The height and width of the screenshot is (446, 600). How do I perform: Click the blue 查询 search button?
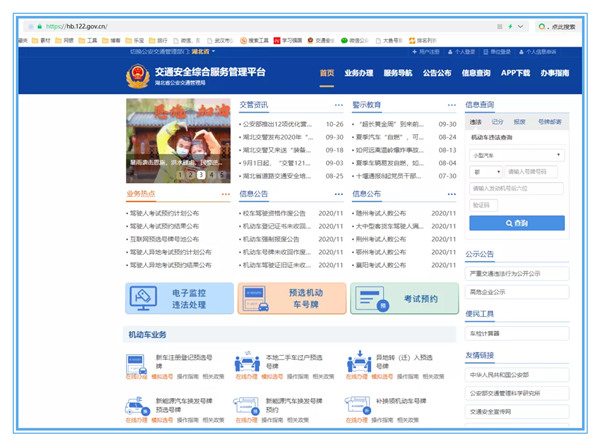(x=517, y=223)
